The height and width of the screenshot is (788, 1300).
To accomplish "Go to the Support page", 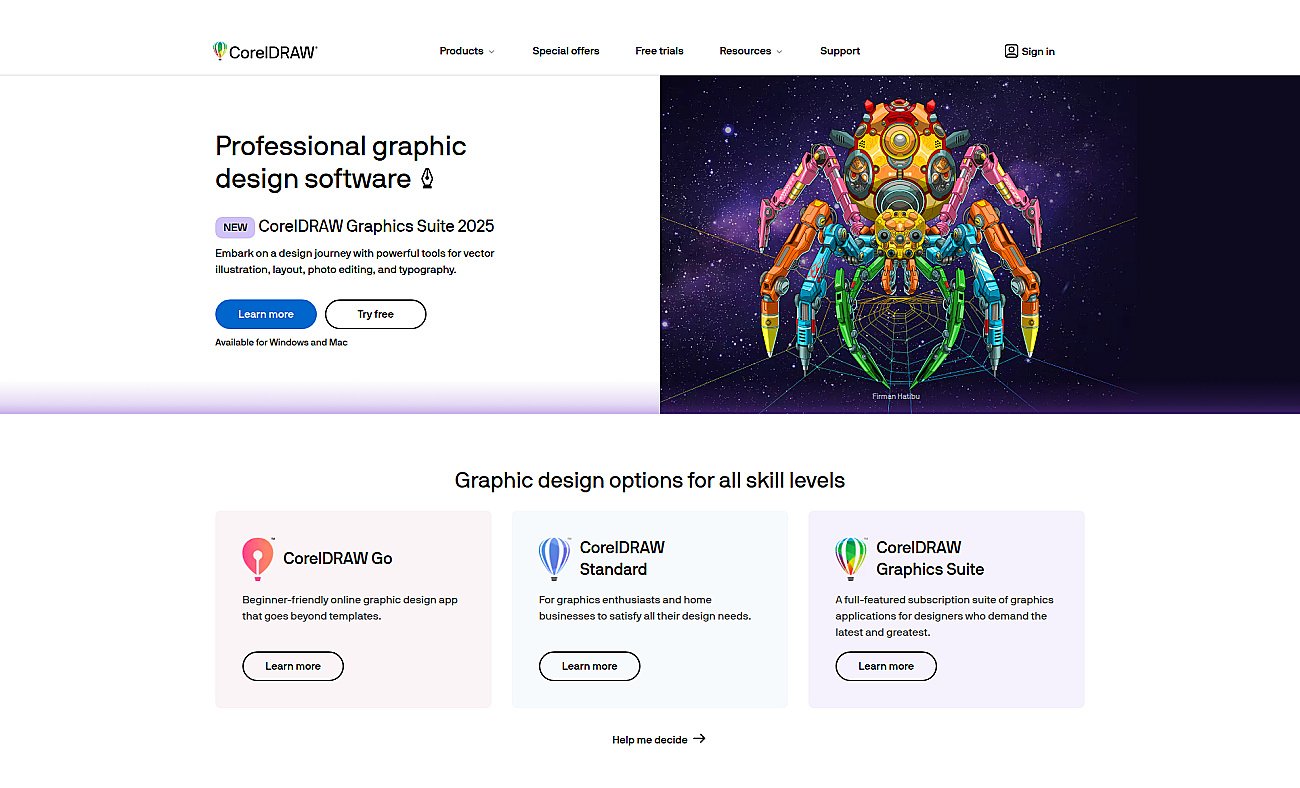I will (x=840, y=51).
